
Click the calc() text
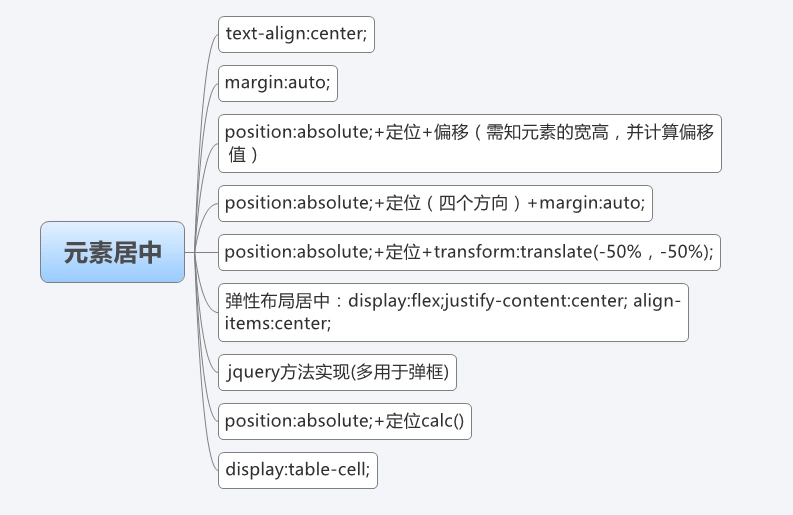[x=442, y=421]
